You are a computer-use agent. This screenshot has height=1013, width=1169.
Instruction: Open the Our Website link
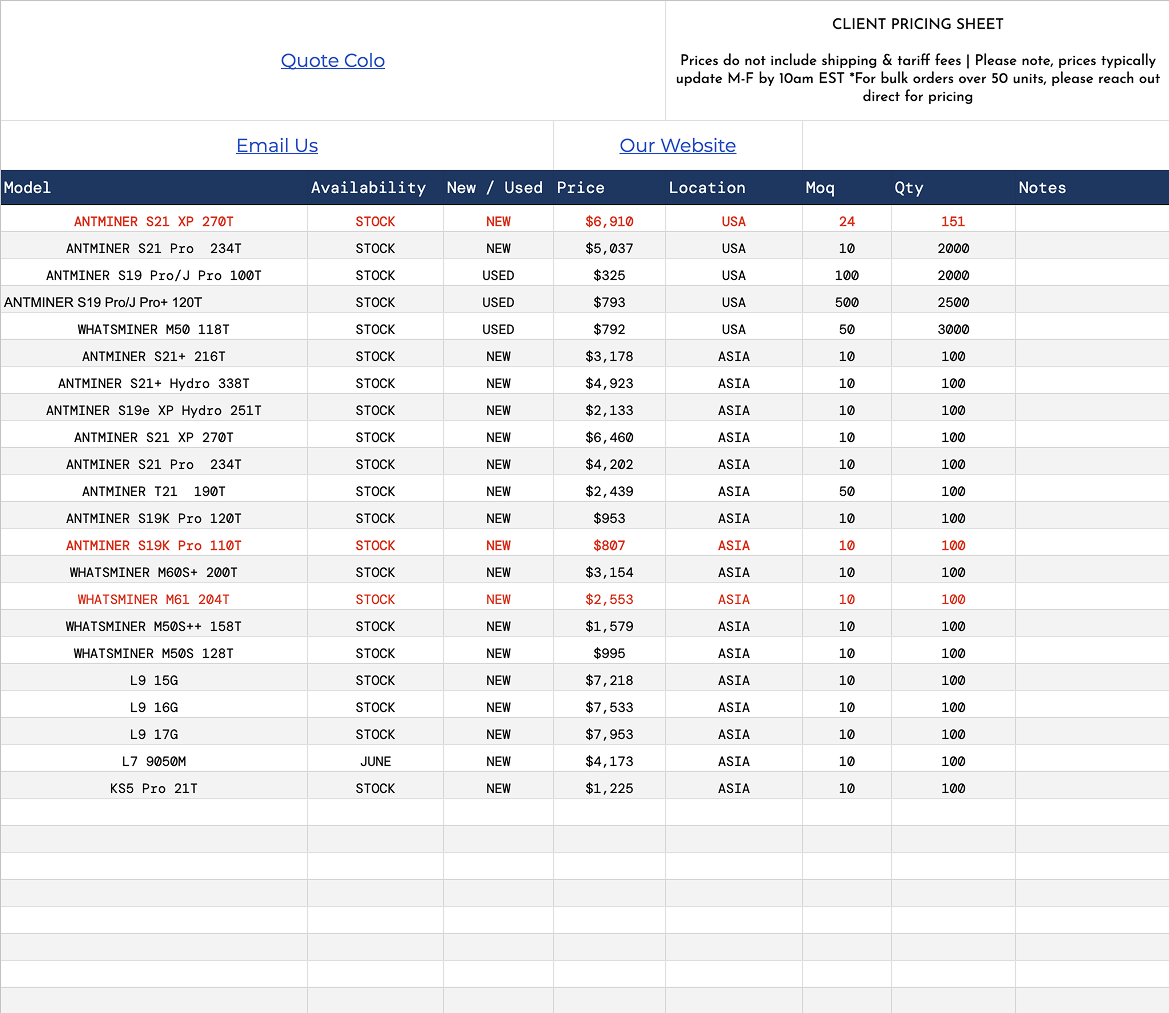coord(677,146)
